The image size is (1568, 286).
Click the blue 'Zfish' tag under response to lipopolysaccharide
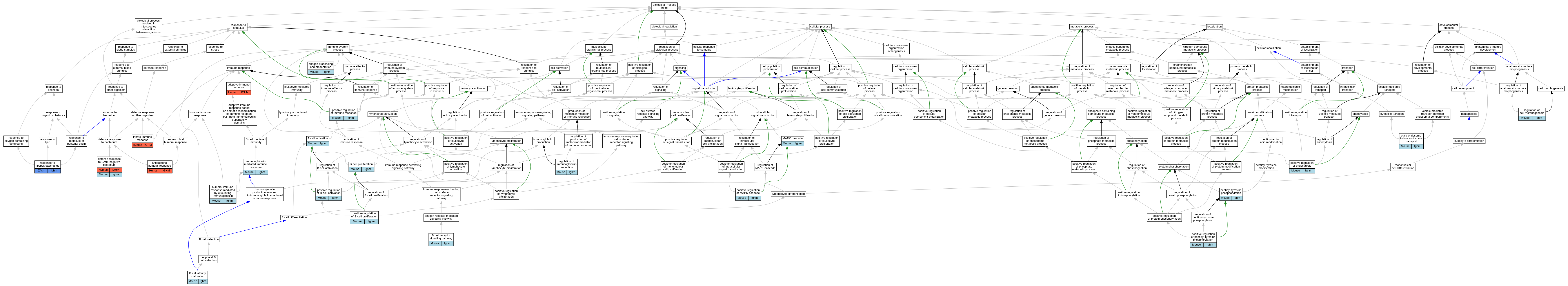(x=41, y=171)
